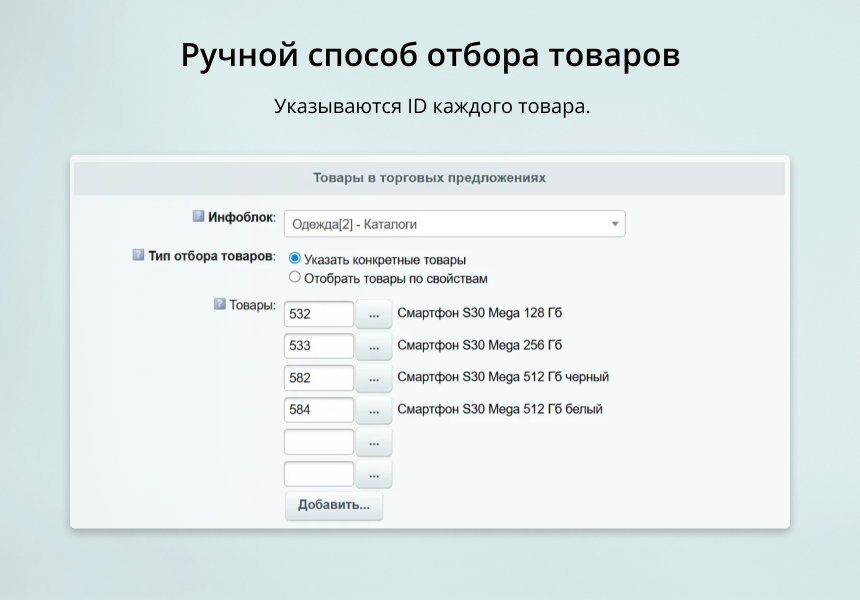Click the input field containing 533
The image size is (860, 600).
click(x=319, y=346)
